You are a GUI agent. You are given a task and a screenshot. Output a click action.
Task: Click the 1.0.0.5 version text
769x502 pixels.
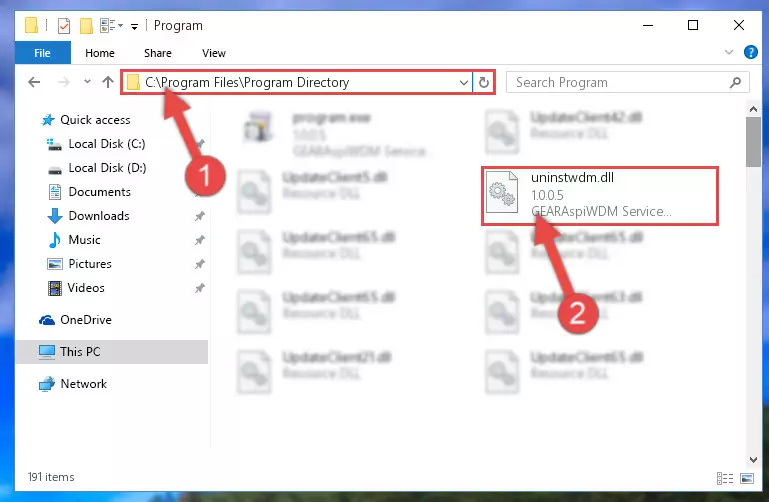coord(547,195)
